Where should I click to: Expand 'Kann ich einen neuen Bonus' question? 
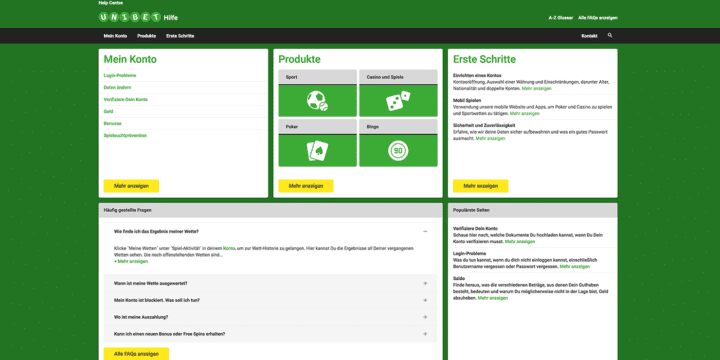tap(270, 334)
